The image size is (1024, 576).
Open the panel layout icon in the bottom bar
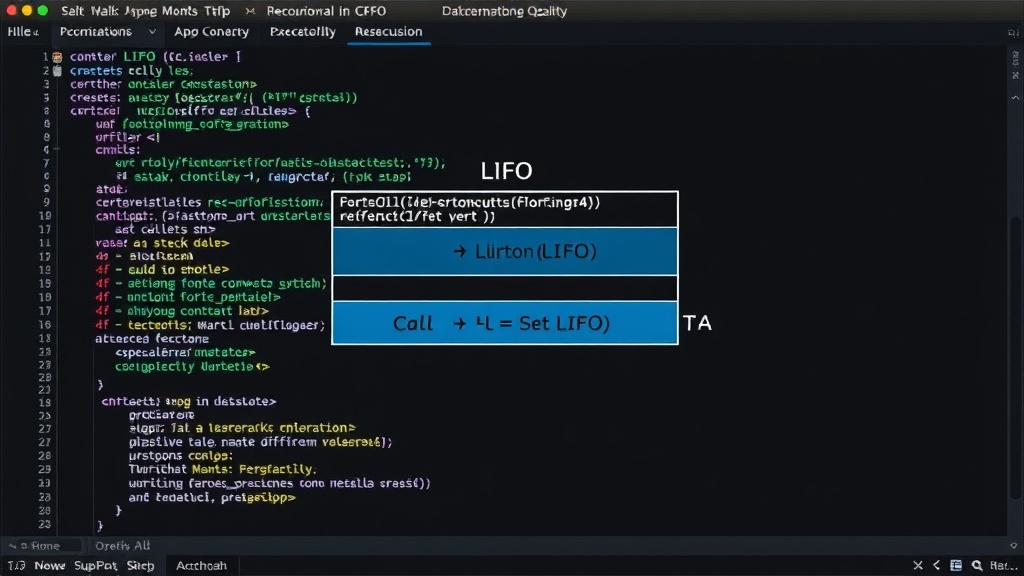coord(956,566)
